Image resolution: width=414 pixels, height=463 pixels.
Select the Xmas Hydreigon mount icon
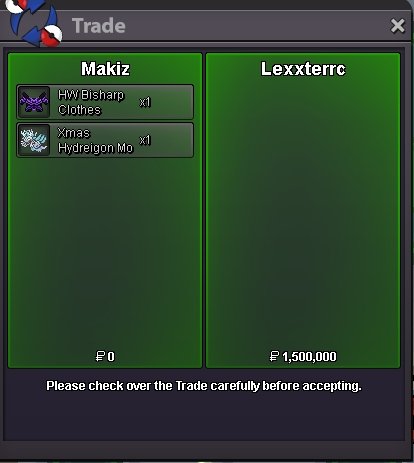[34, 140]
